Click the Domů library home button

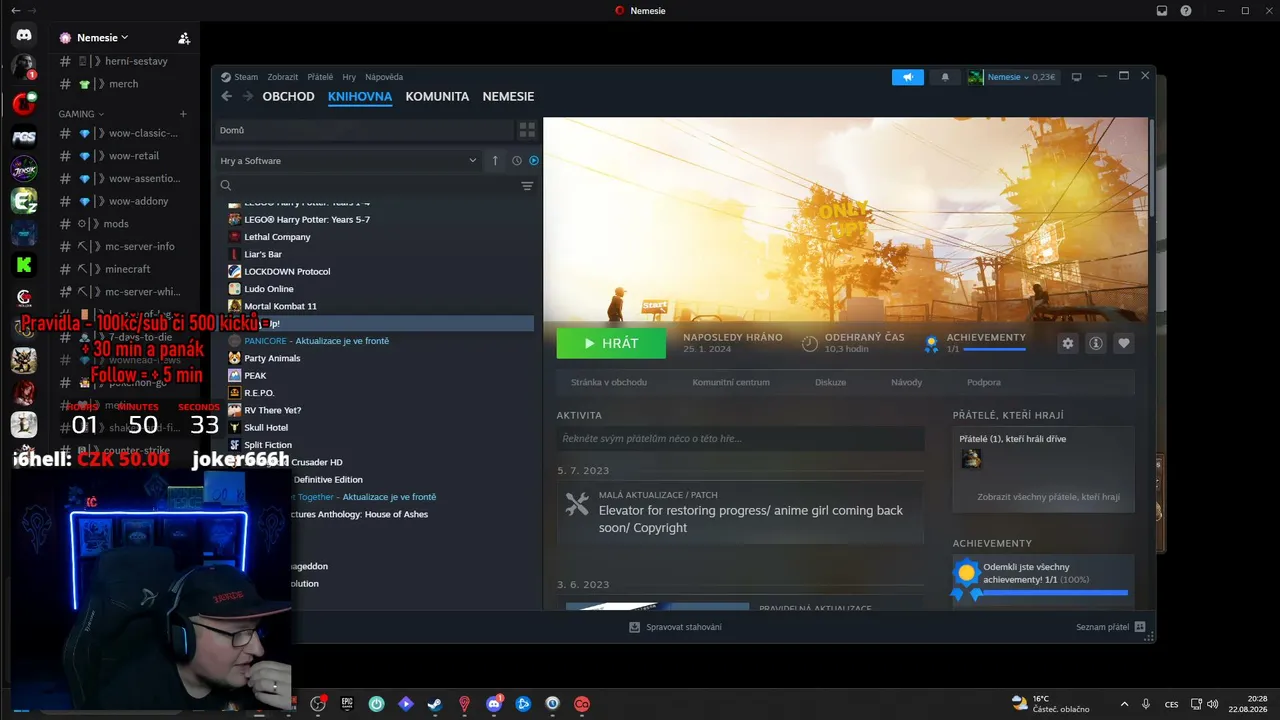point(365,130)
